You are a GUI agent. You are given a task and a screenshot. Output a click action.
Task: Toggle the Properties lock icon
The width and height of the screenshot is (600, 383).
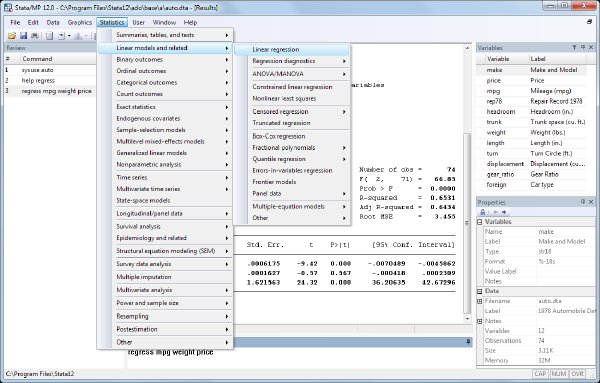[483, 212]
